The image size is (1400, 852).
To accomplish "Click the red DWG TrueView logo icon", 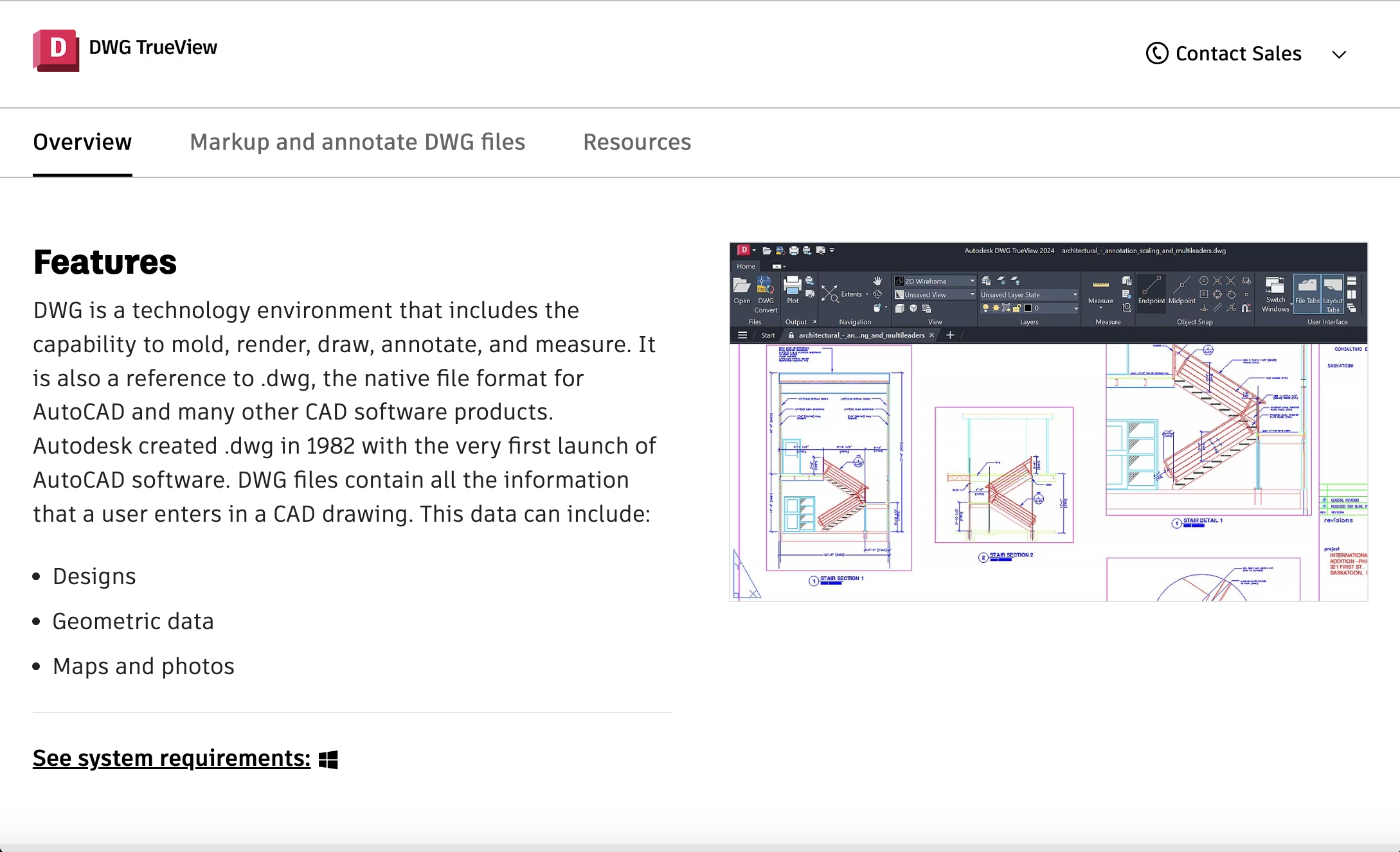I will 56,50.
